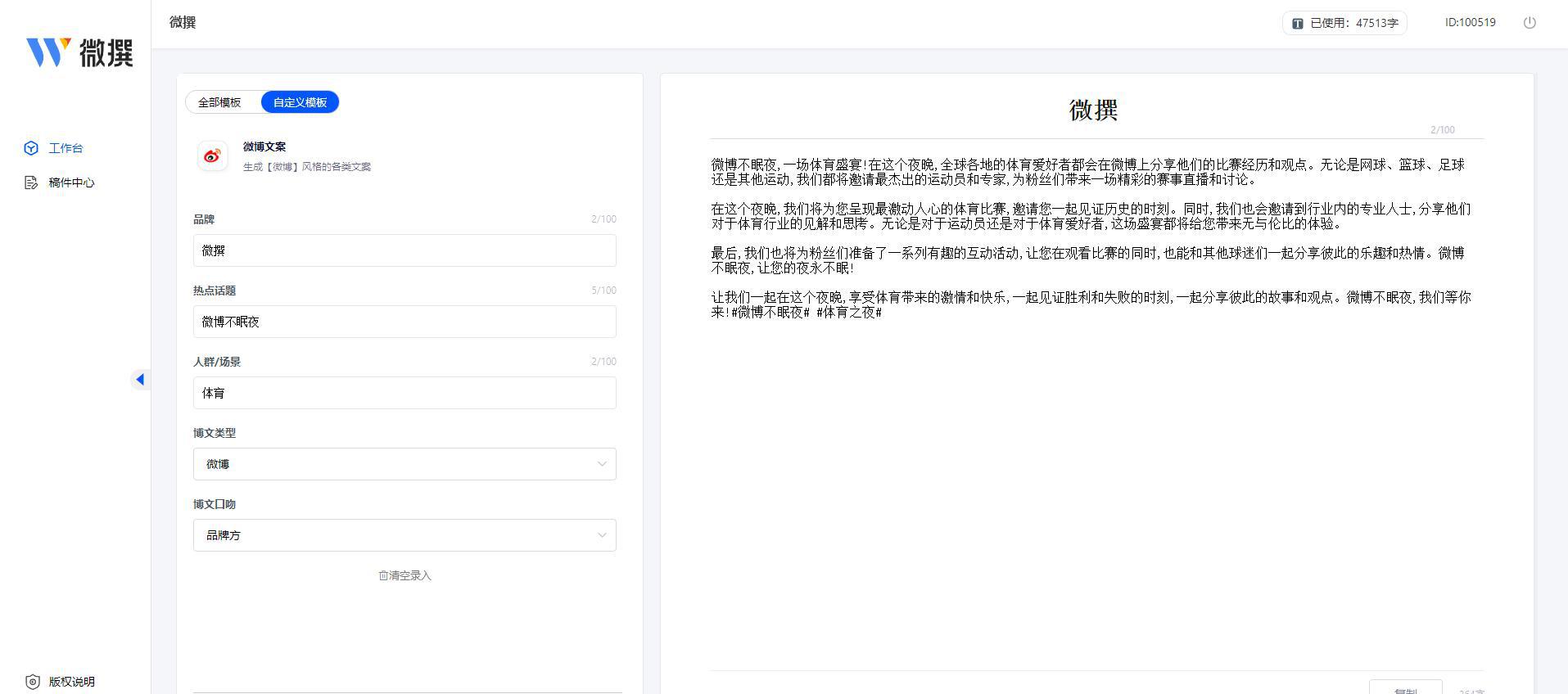Switch to the 全部模板 tab

tap(219, 102)
